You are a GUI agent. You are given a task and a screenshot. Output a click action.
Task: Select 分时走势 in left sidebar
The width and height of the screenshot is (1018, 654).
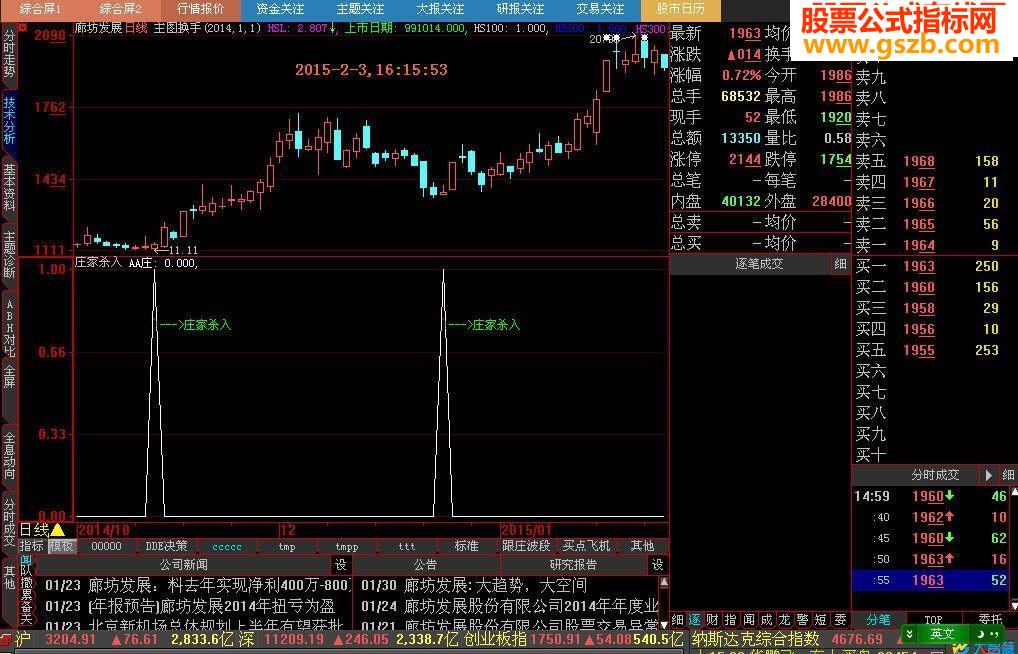(x=9, y=53)
